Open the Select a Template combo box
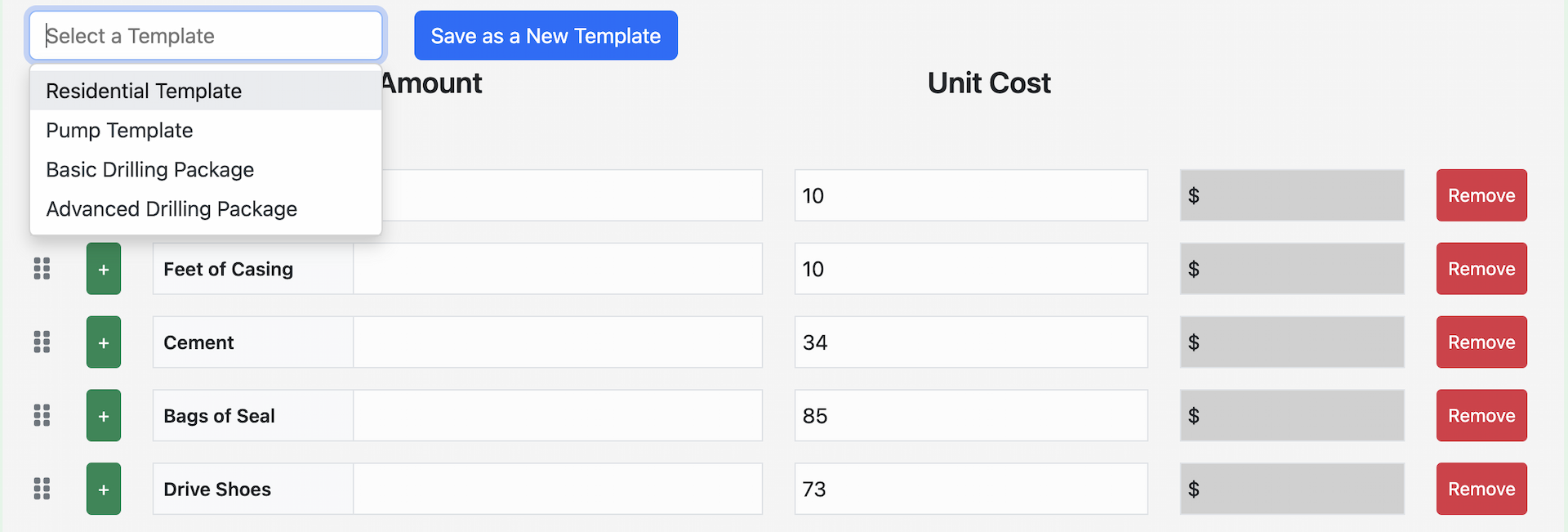 [206, 36]
